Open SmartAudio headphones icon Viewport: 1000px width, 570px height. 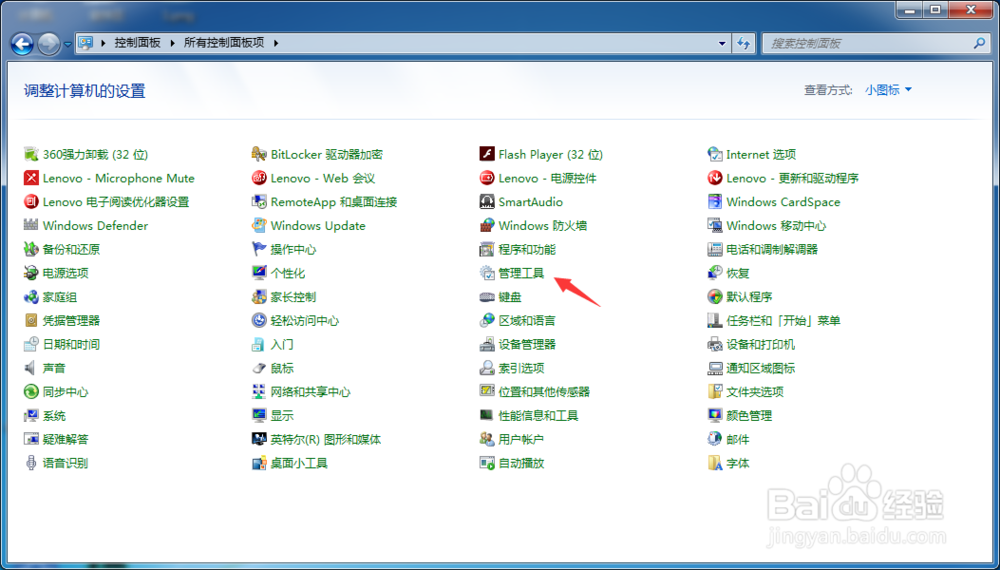[x=487, y=202]
